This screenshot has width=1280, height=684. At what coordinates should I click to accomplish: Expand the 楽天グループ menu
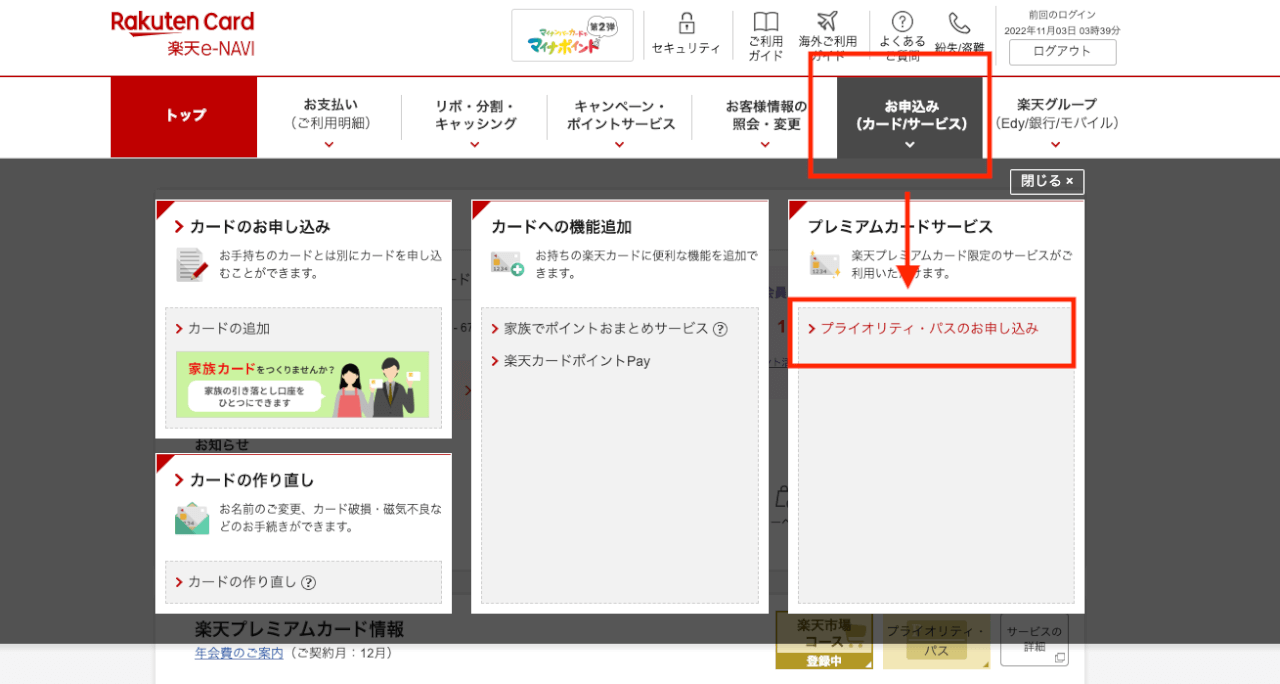[1056, 116]
